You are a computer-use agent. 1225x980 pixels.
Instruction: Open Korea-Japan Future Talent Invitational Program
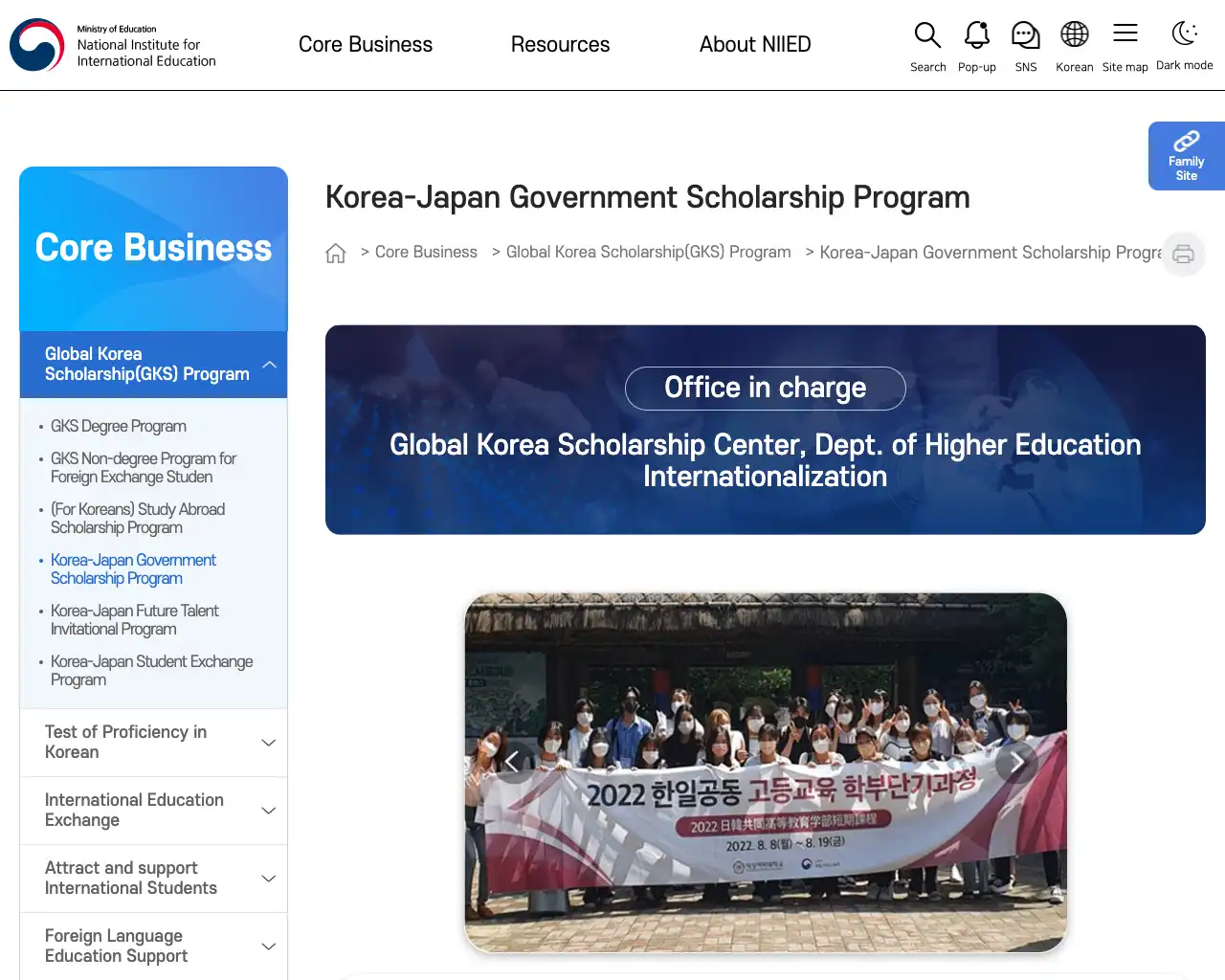(135, 620)
